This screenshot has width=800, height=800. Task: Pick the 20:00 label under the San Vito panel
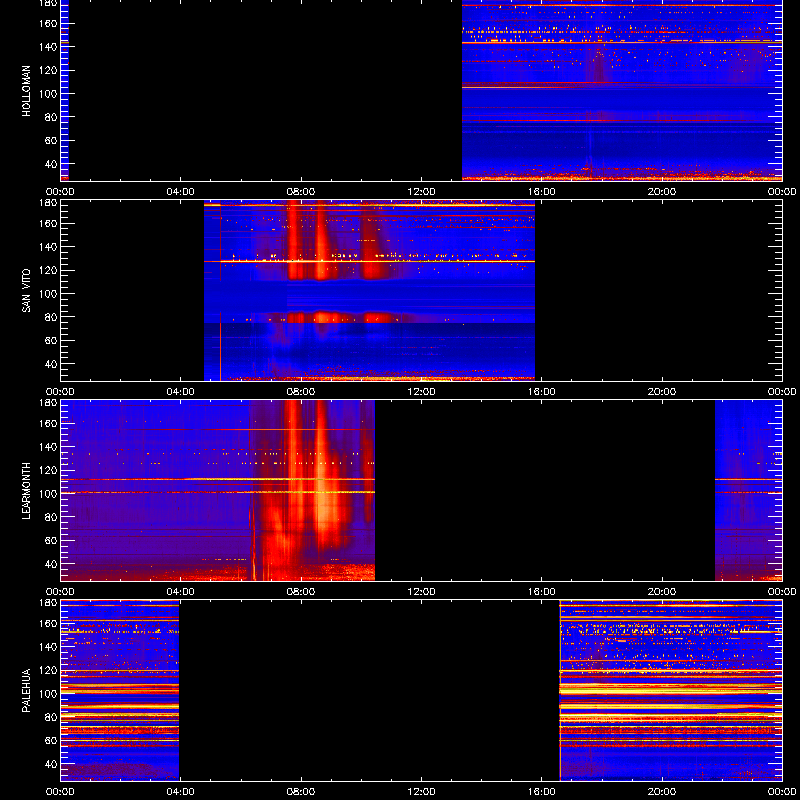[662, 392]
